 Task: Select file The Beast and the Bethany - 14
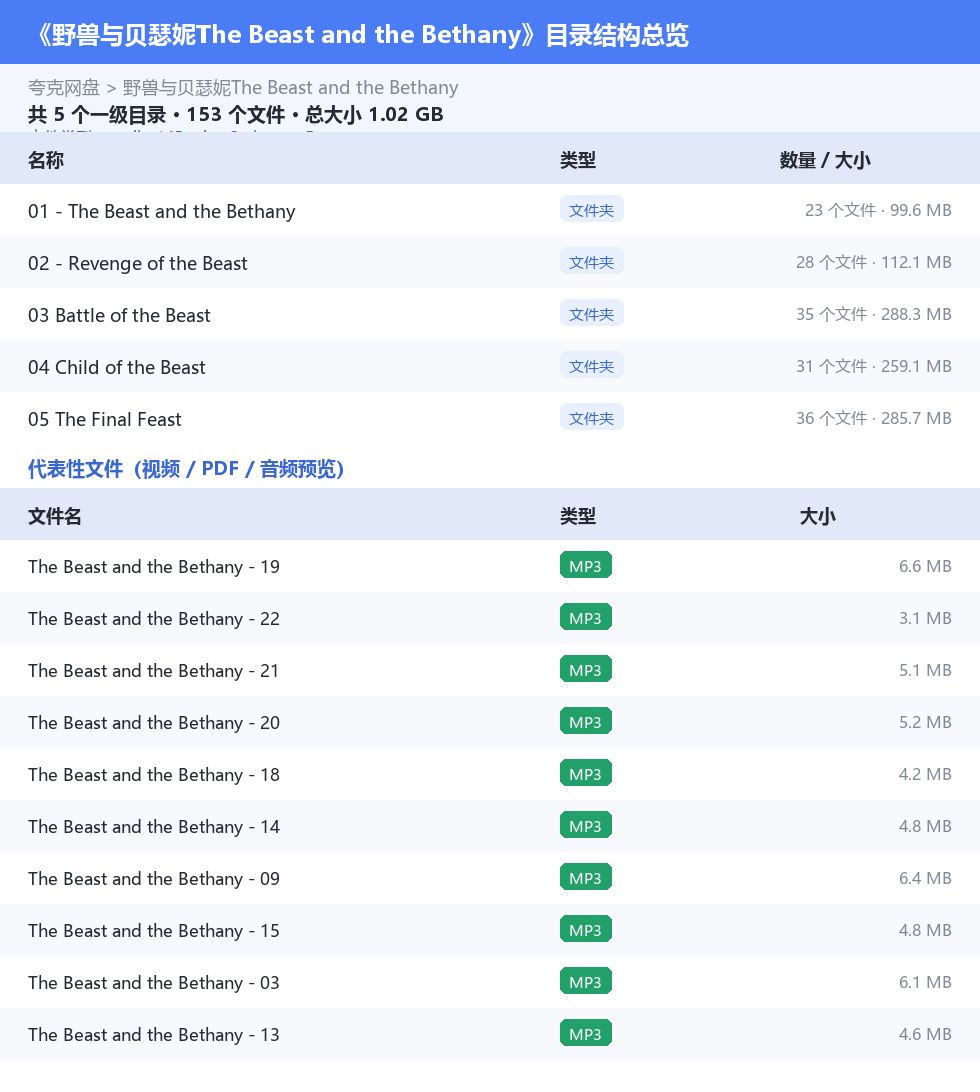click(154, 827)
